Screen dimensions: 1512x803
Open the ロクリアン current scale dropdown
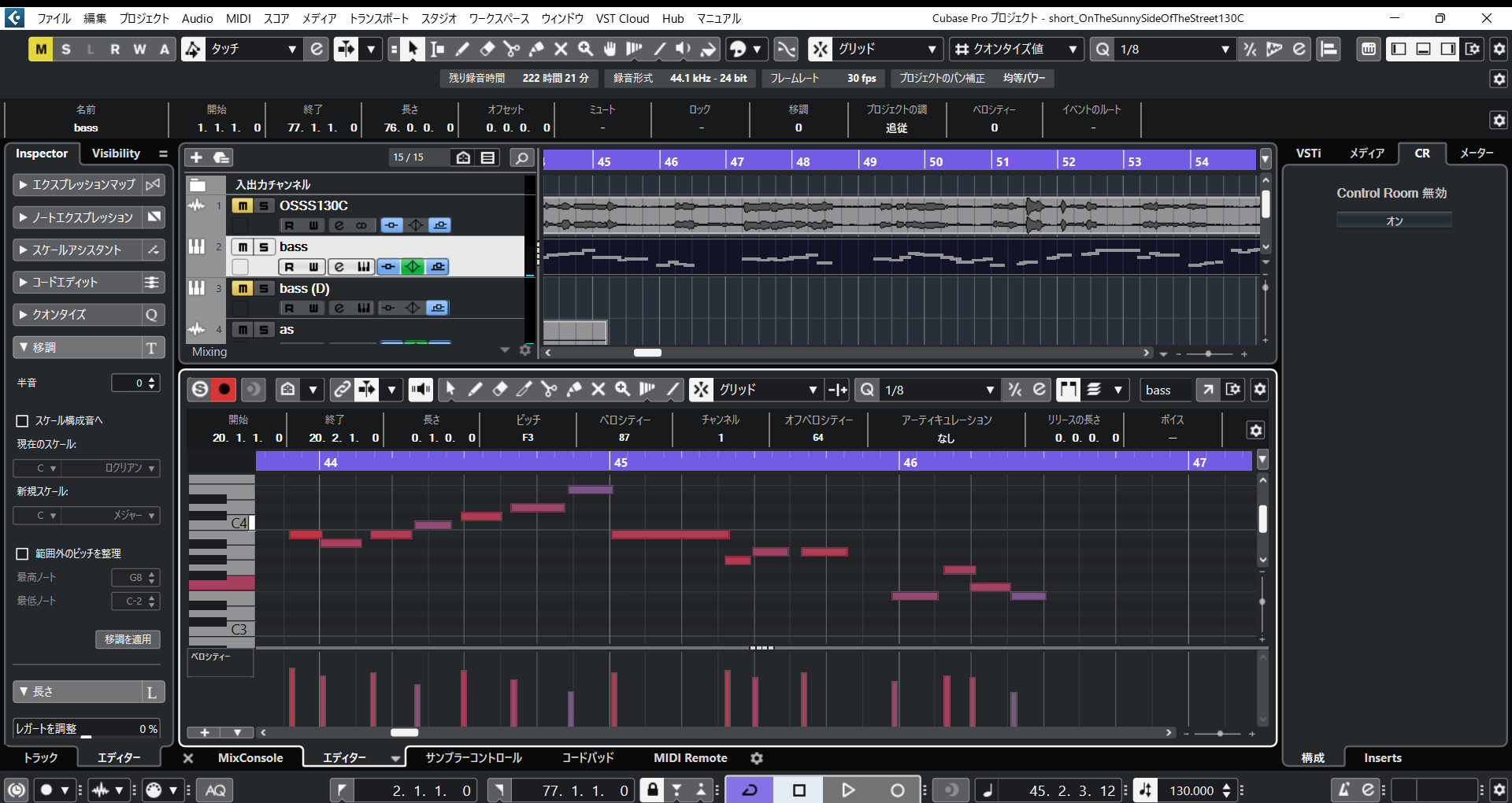pyautogui.click(x=110, y=468)
